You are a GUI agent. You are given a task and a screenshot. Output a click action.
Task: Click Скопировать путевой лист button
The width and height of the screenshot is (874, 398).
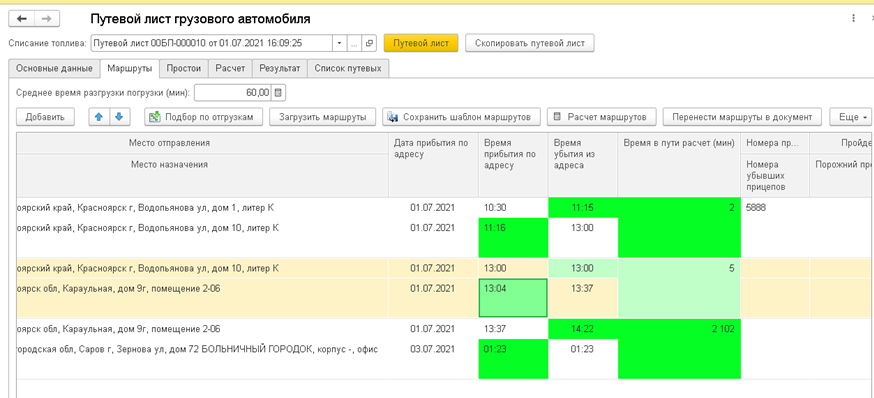click(x=530, y=43)
